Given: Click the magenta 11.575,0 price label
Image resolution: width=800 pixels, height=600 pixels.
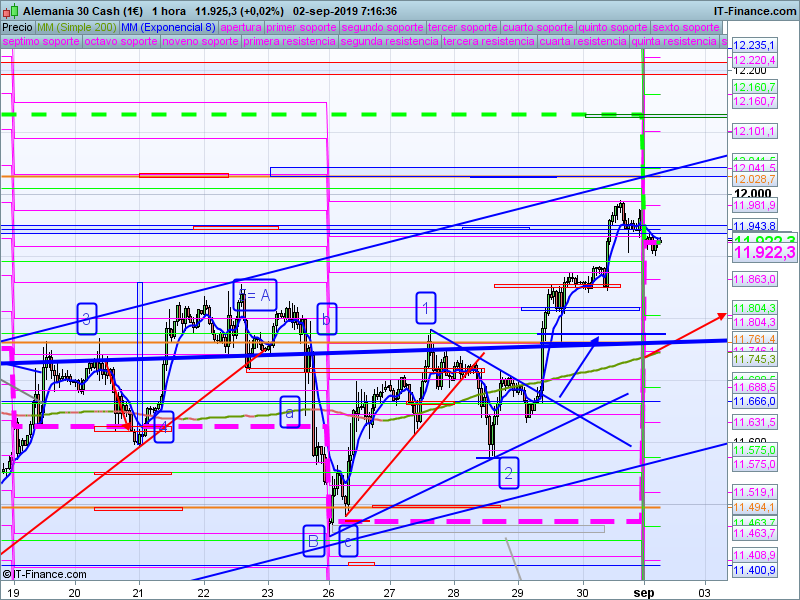Looking at the screenshot, I should (x=754, y=464).
